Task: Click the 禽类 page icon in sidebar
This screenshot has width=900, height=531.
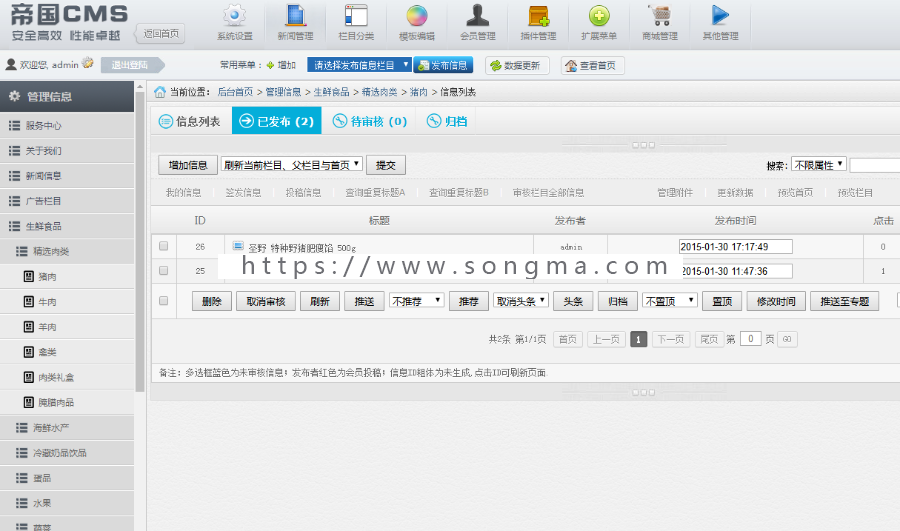Action: (x=29, y=352)
